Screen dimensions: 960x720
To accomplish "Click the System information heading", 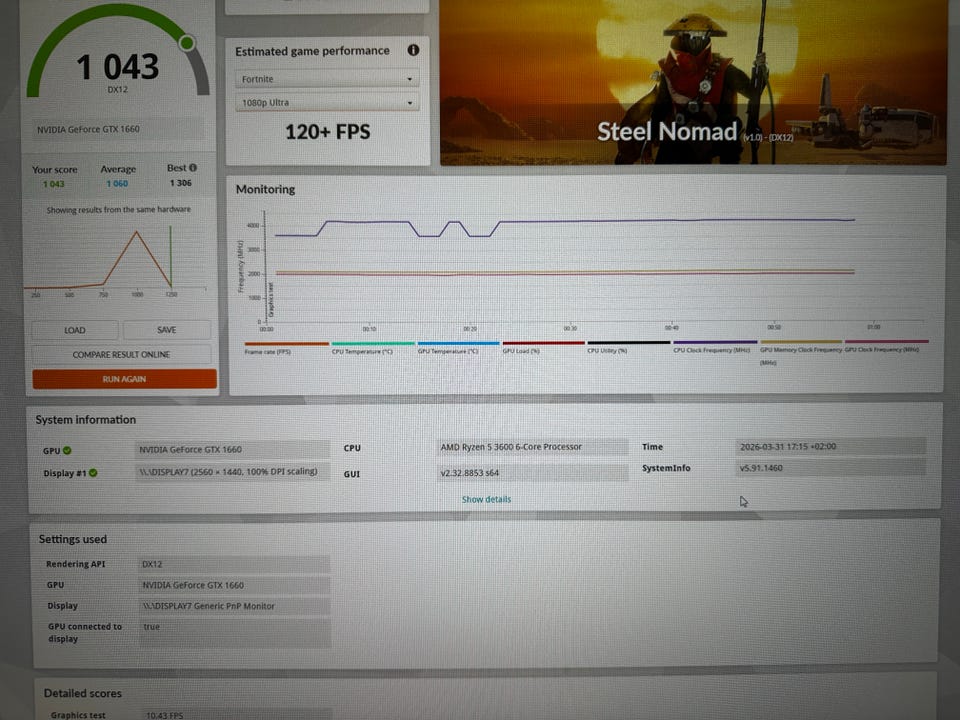I will pos(86,420).
